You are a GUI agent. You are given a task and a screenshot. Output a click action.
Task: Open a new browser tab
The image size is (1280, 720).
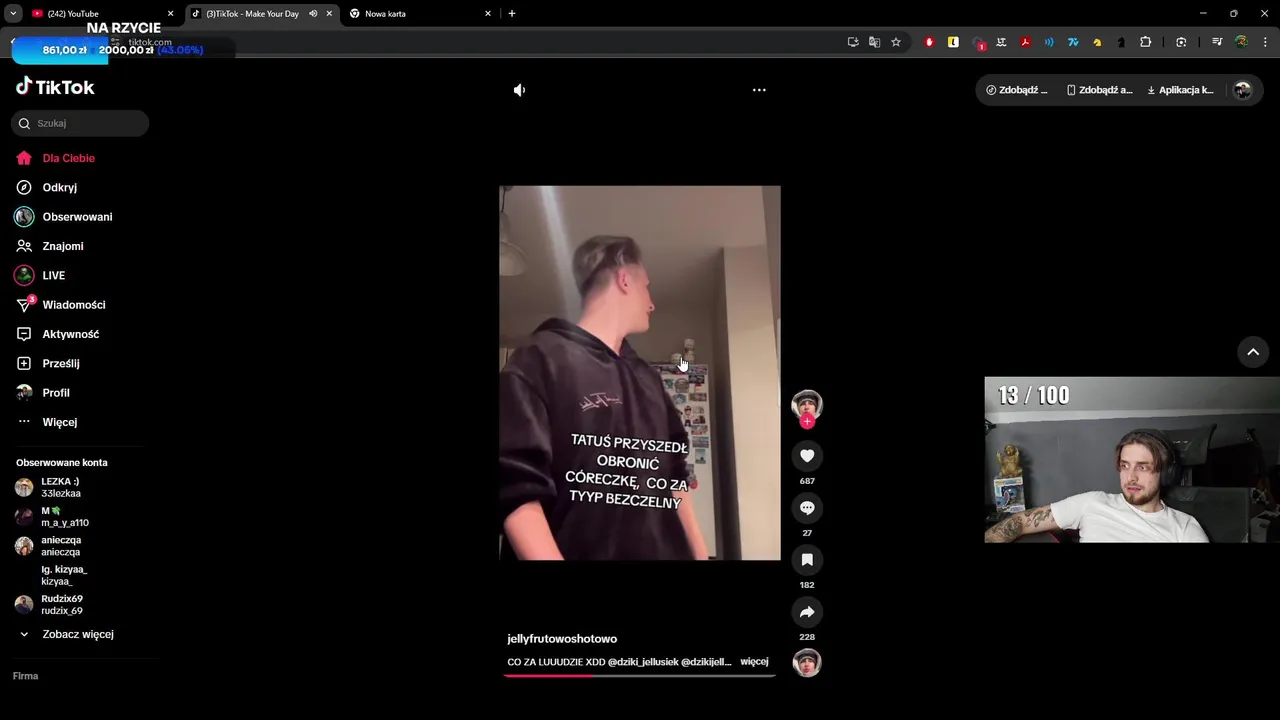[512, 14]
